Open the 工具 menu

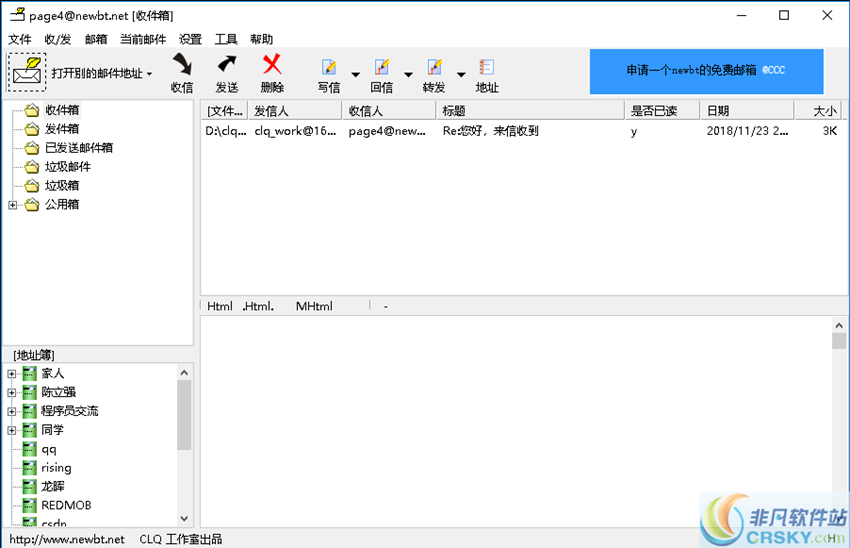coord(226,39)
